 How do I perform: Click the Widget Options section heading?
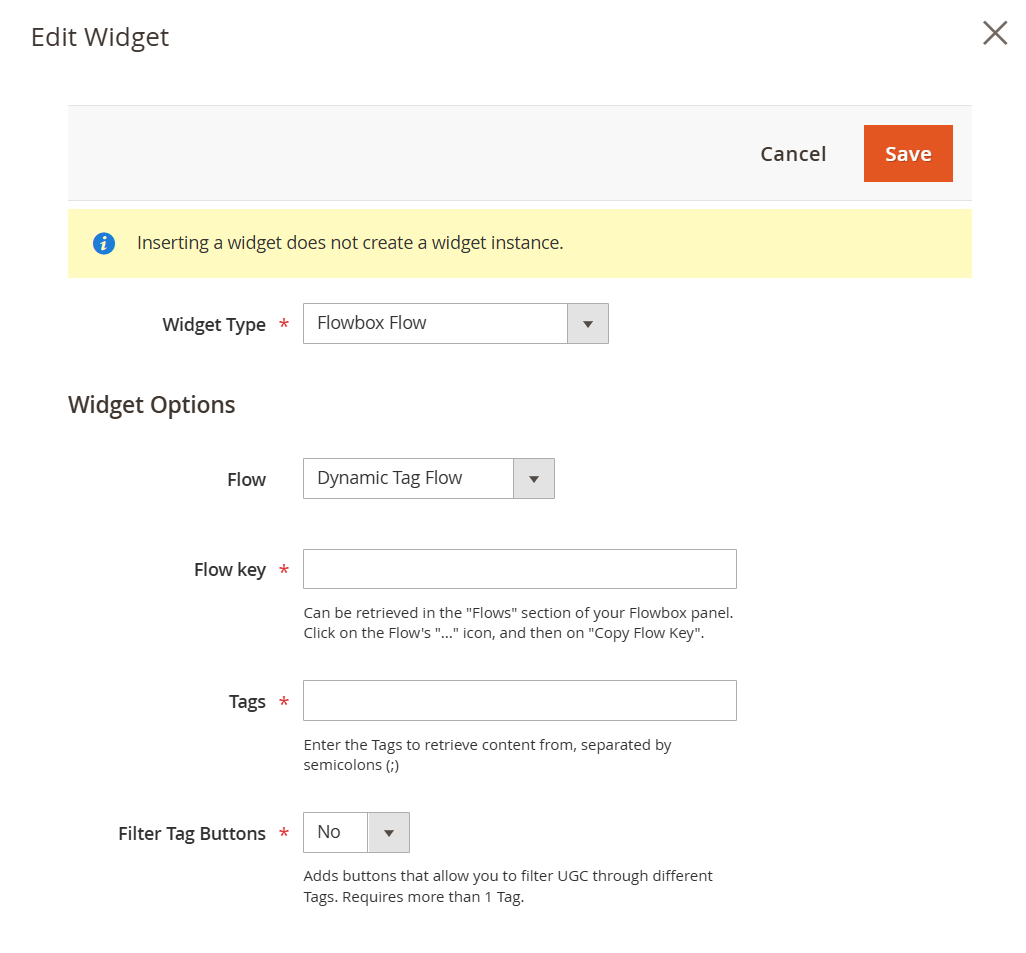point(152,405)
